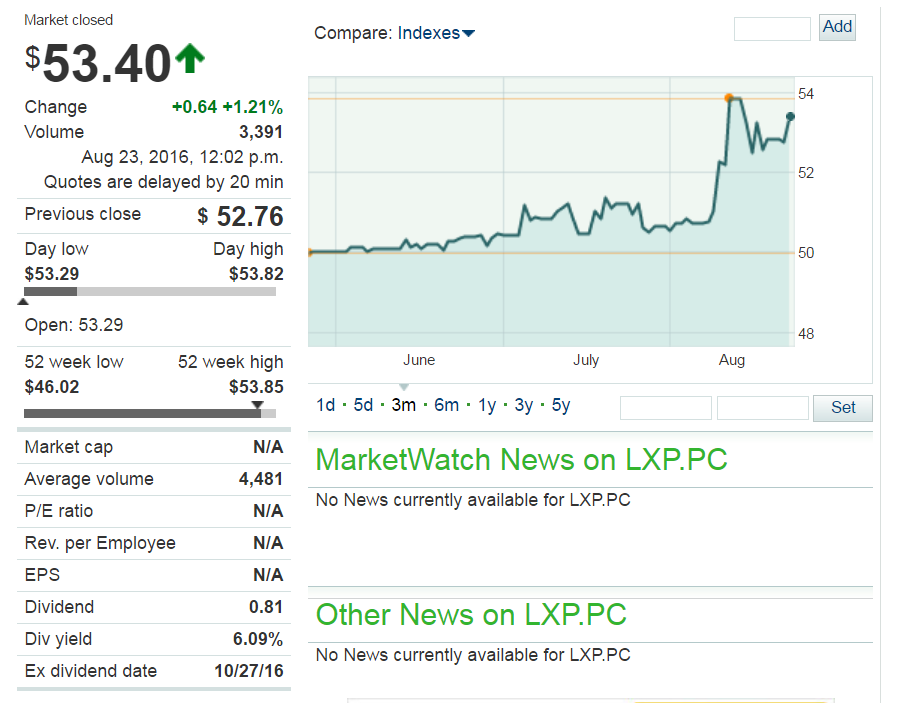Click the day low/high range slider

point(150,292)
